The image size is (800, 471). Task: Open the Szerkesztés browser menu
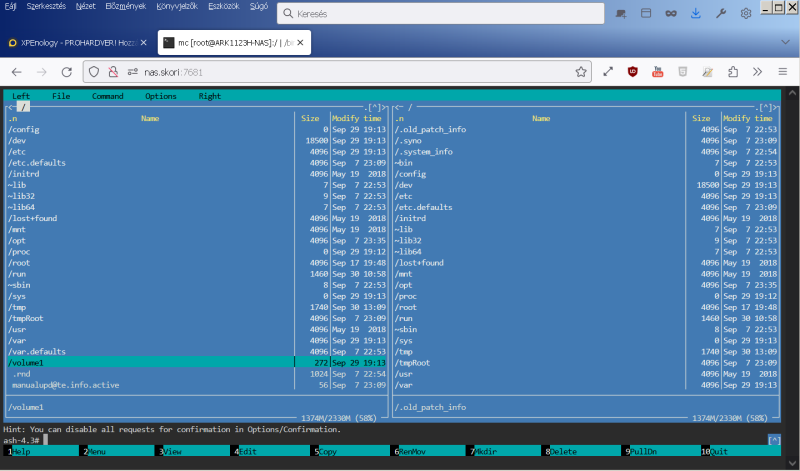pyautogui.click(x=46, y=7)
